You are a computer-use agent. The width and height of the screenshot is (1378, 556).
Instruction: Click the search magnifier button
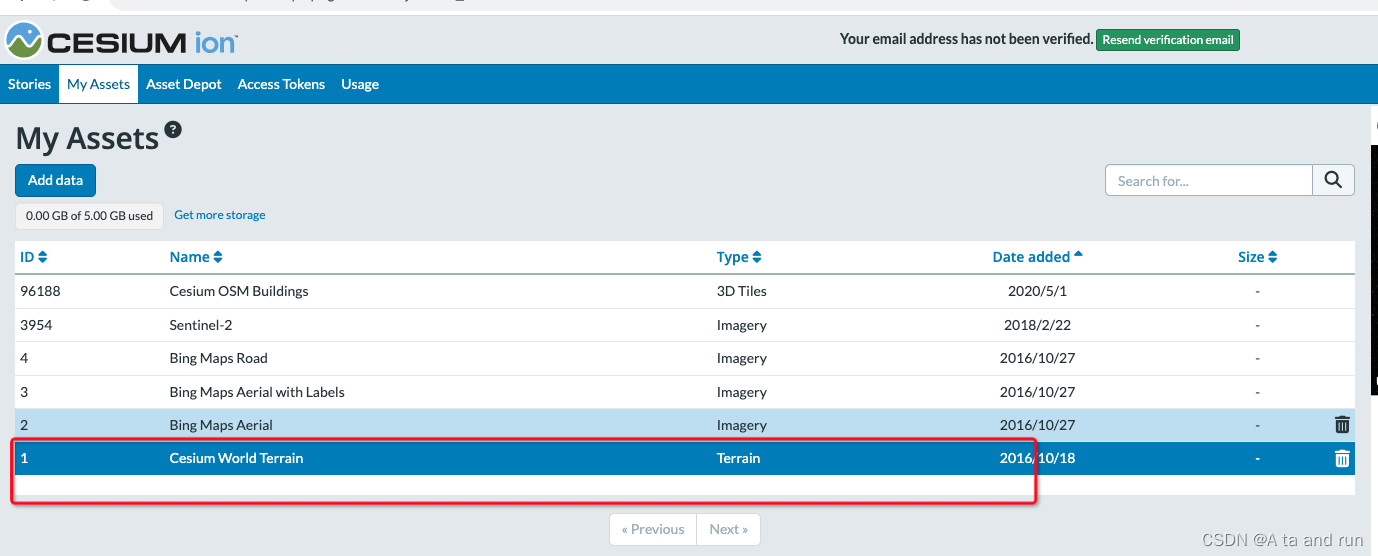(x=1333, y=180)
